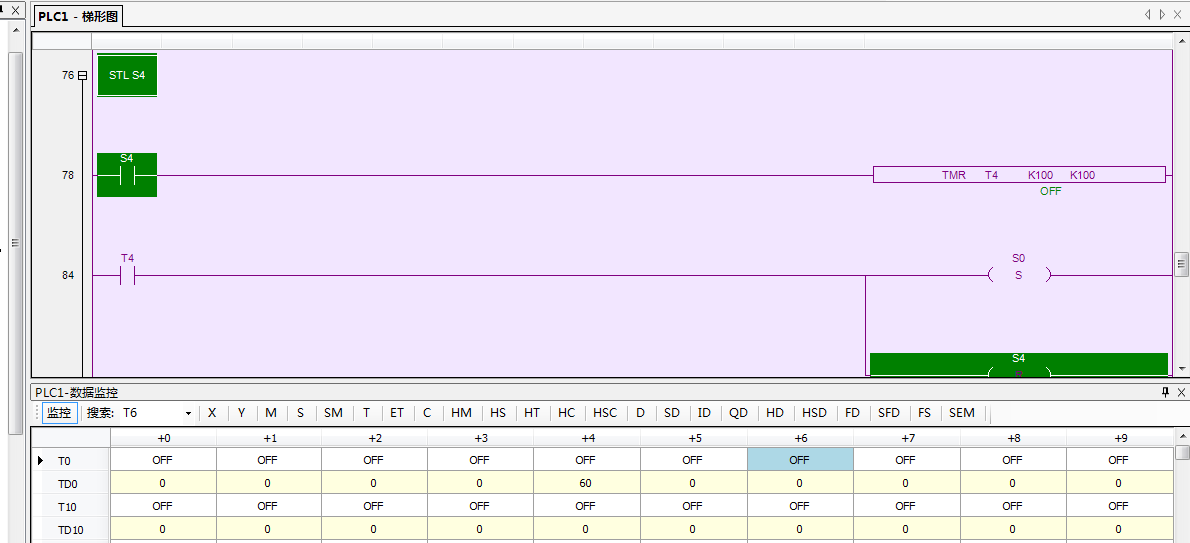Show the HSC register type
Image resolution: width=1190 pixels, height=543 pixels.
(605, 413)
